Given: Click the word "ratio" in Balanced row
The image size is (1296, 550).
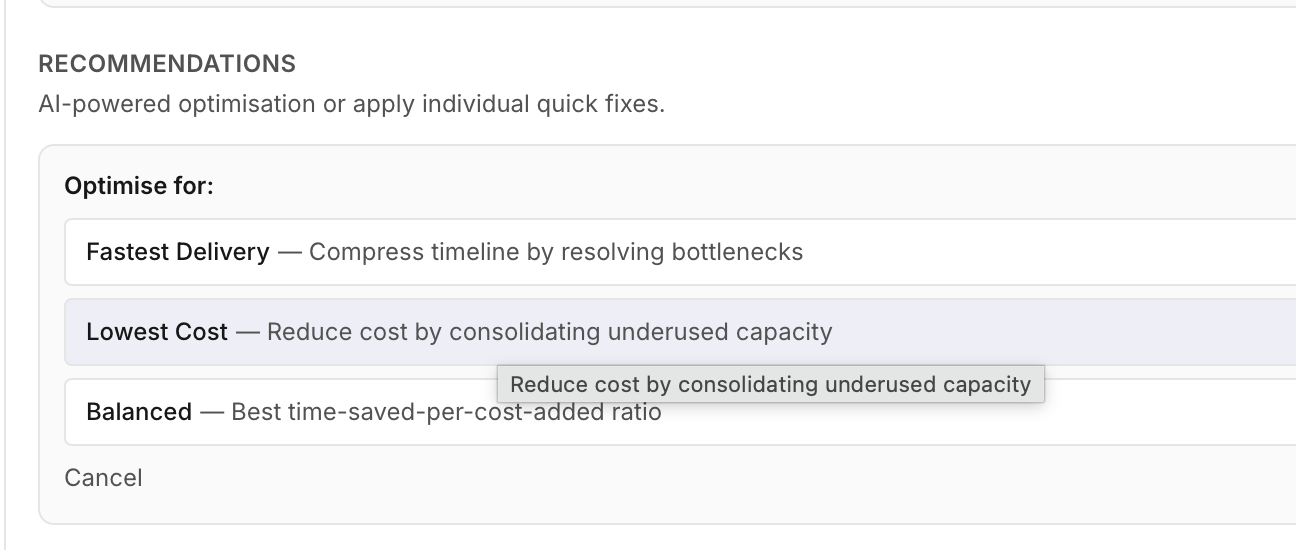Looking at the screenshot, I should (636, 412).
